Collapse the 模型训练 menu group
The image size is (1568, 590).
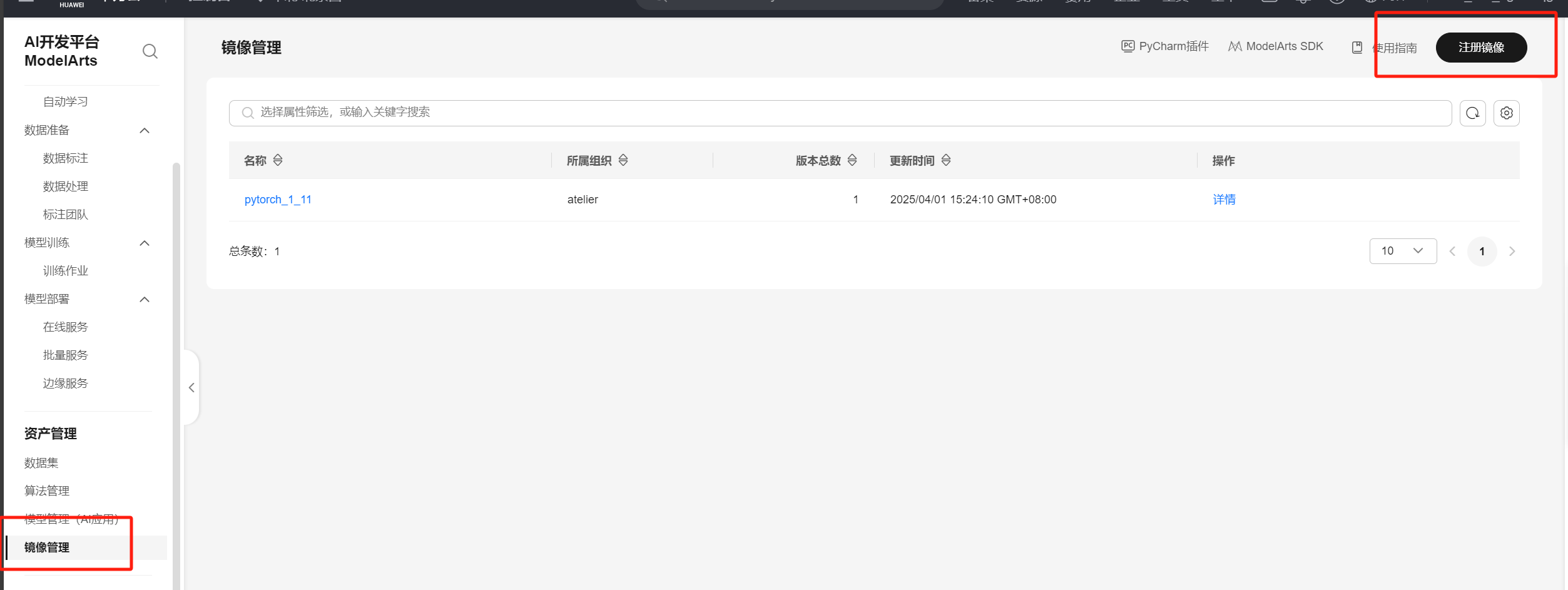[x=145, y=243]
